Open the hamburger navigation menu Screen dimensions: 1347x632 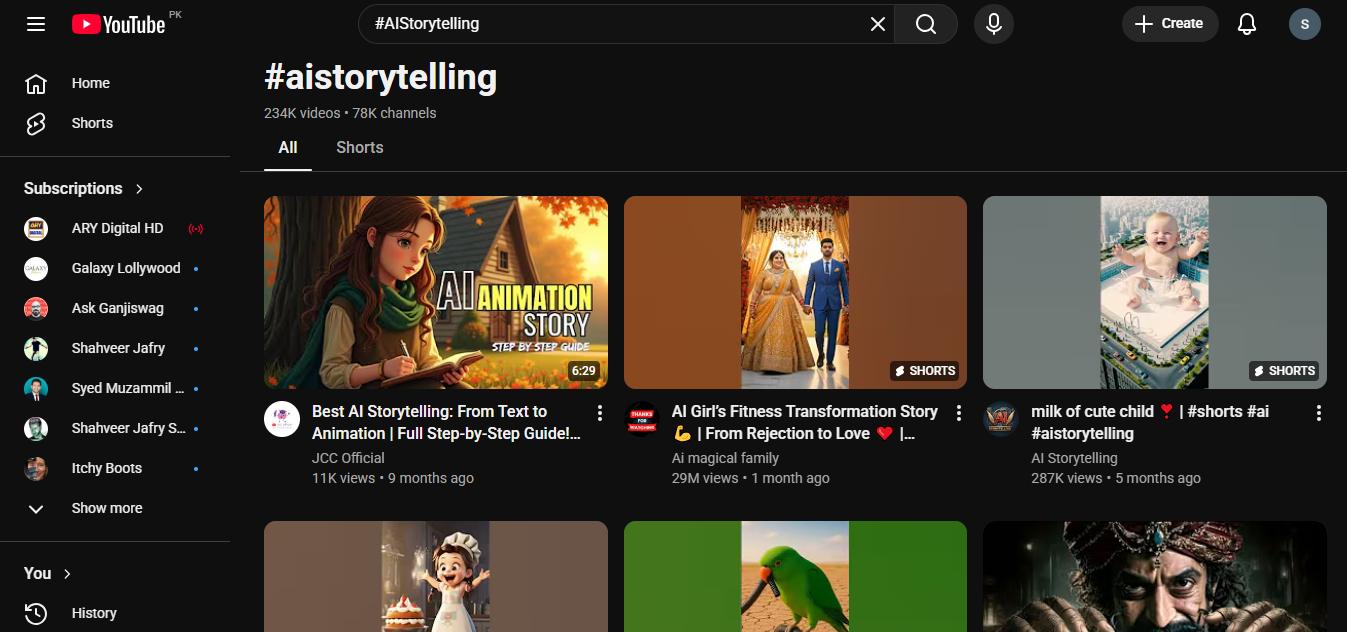coord(36,24)
